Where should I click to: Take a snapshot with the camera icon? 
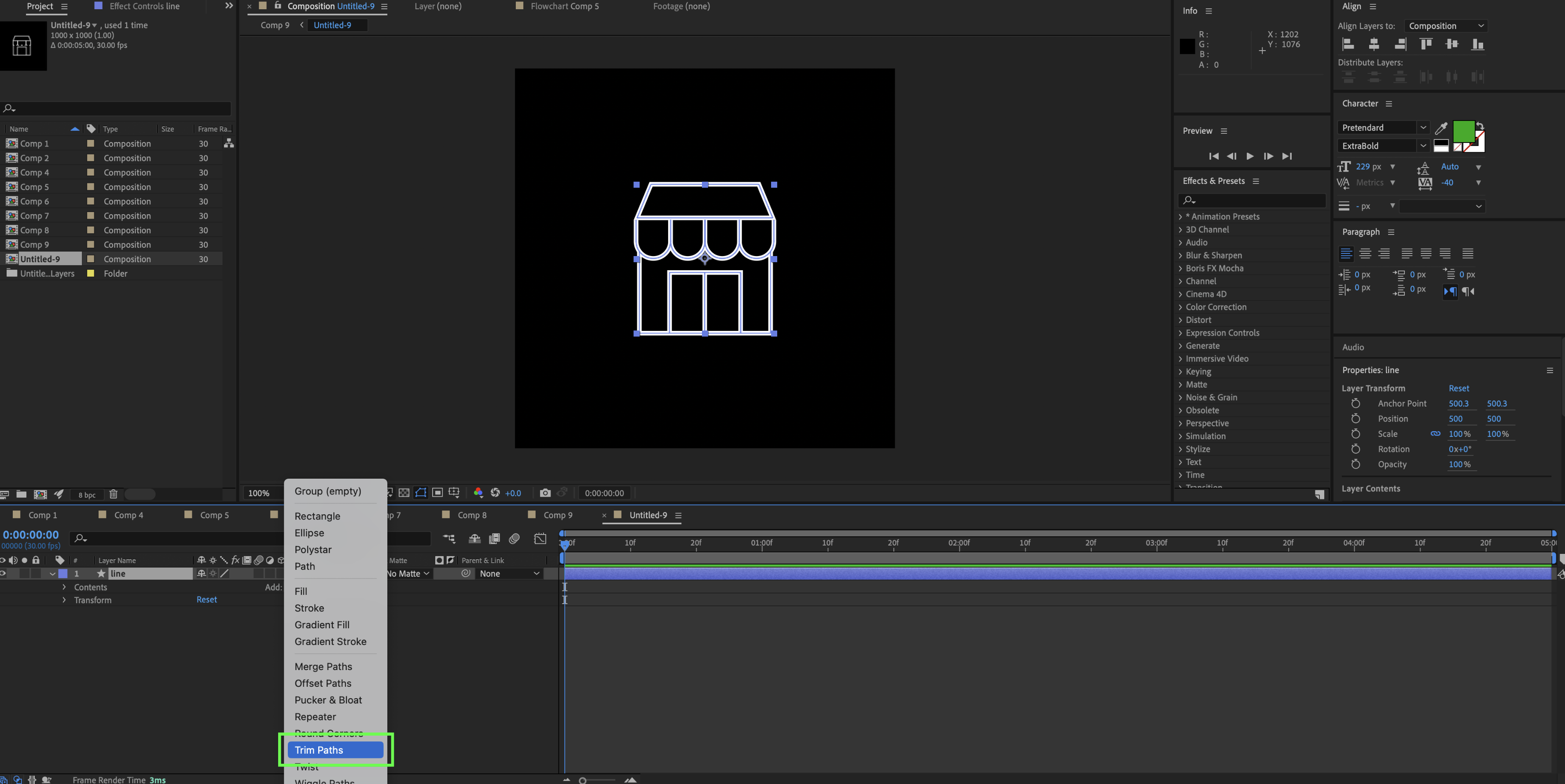pyautogui.click(x=545, y=492)
